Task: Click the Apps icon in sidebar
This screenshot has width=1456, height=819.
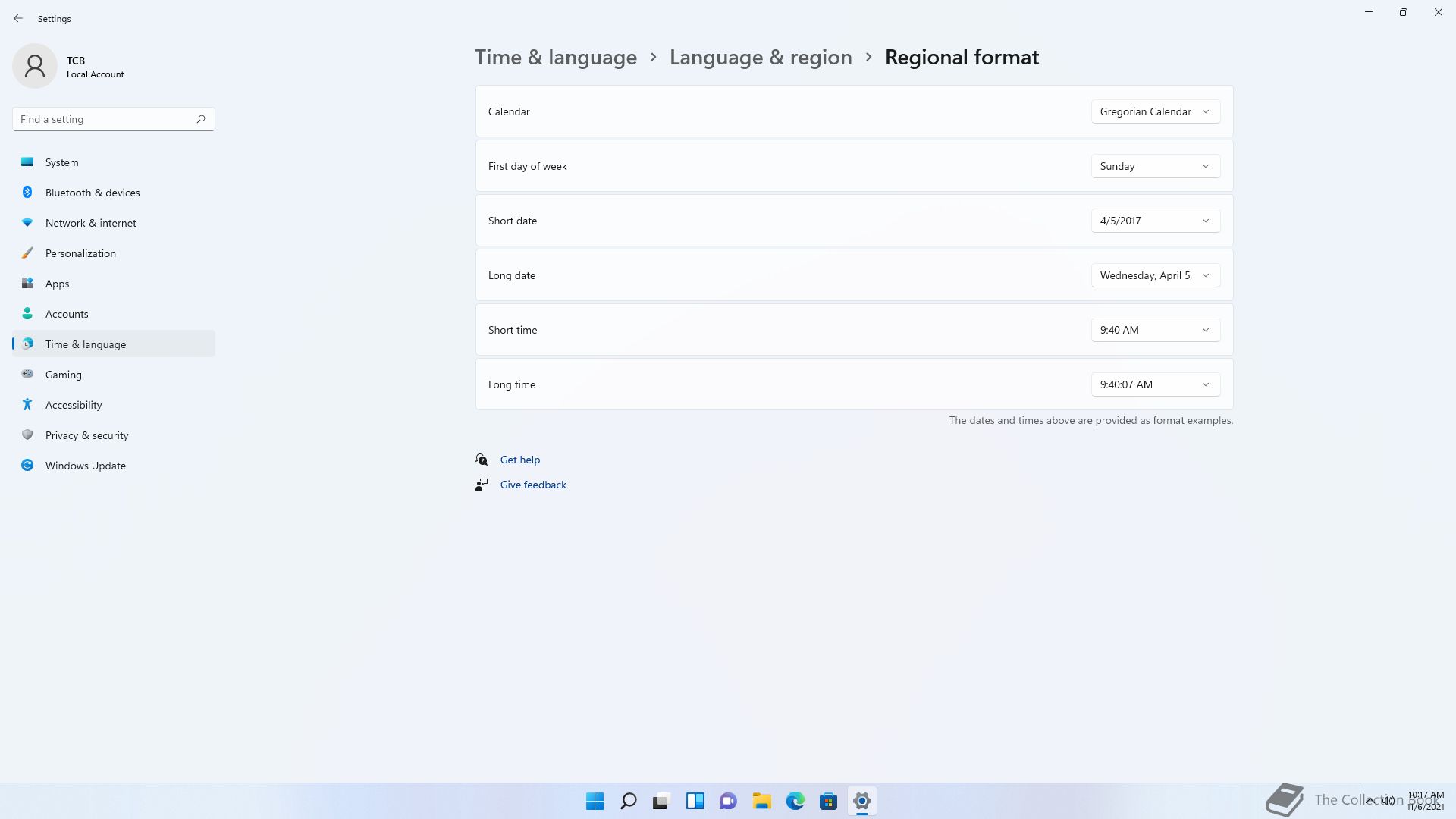Action: pos(27,284)
